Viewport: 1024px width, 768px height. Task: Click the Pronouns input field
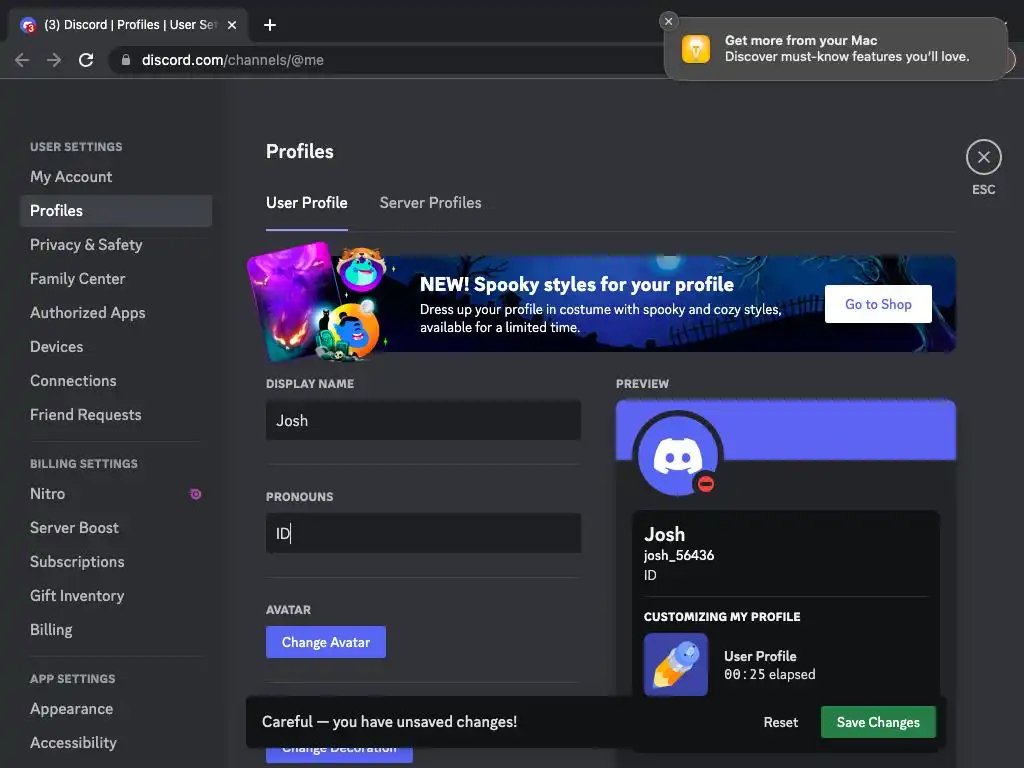423,534
